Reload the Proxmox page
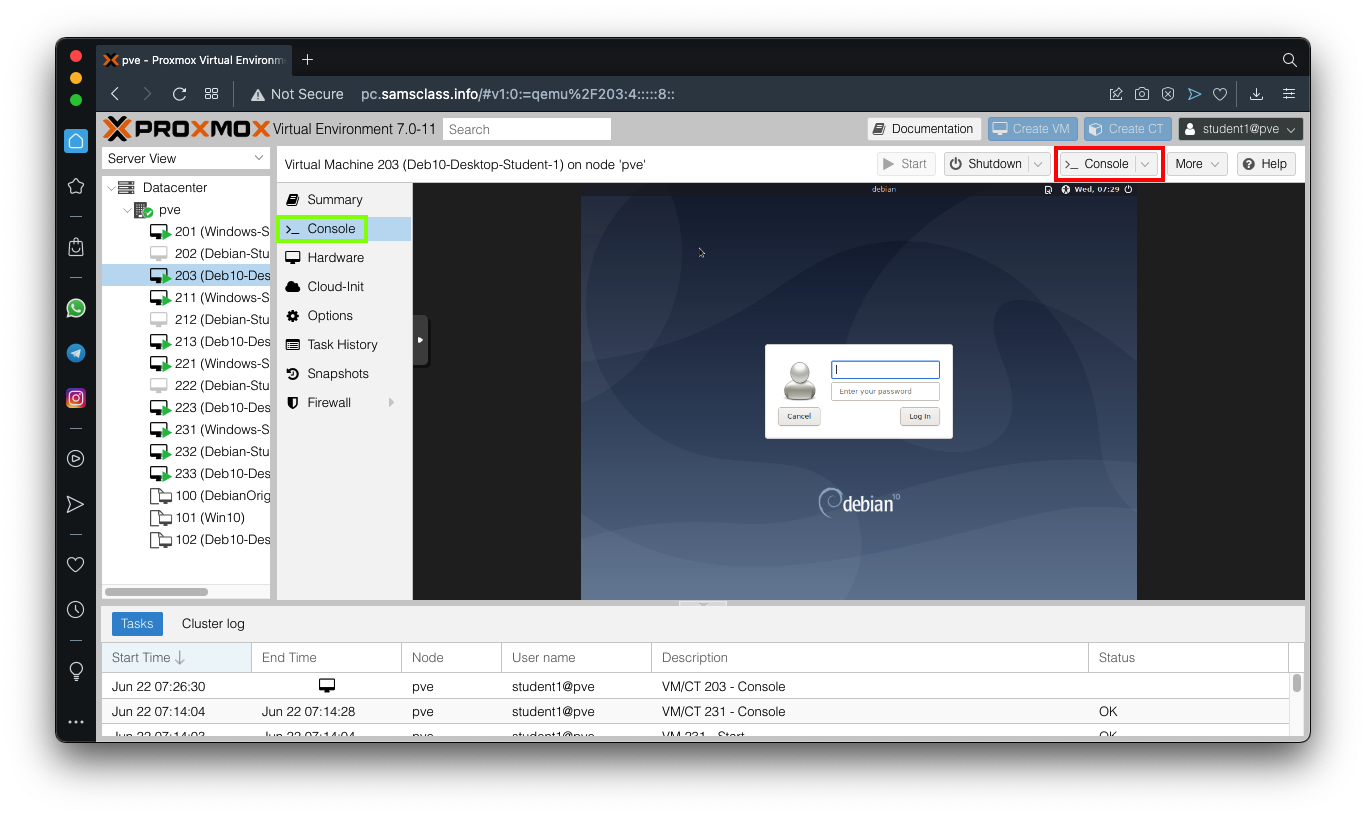The width and height of the screenshot is (1366, 816). pos(180,94)
